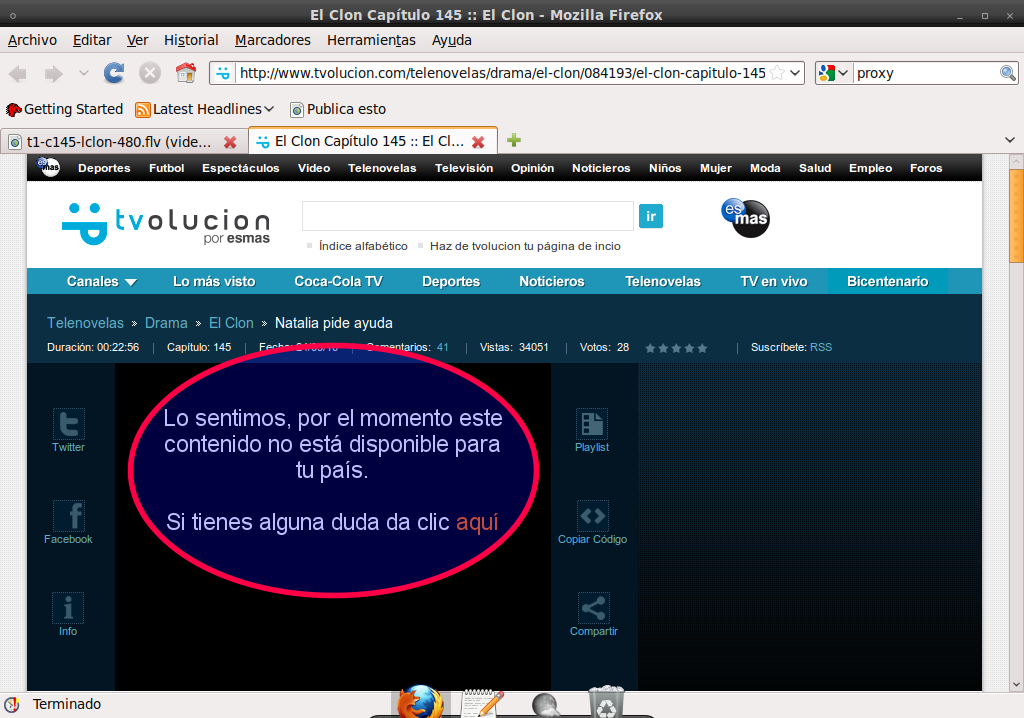Click the 'ir' search button
Image resolution: width=1024 pixels, height=718 pixels.
pos(650,216)
